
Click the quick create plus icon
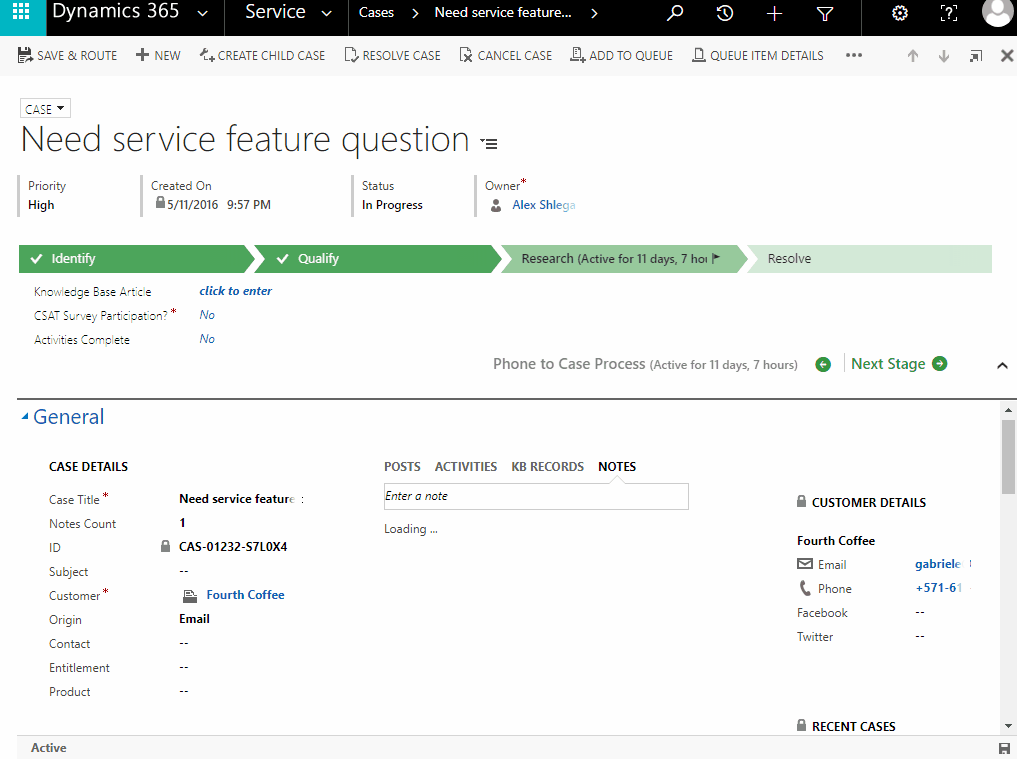tap(774, 14)
